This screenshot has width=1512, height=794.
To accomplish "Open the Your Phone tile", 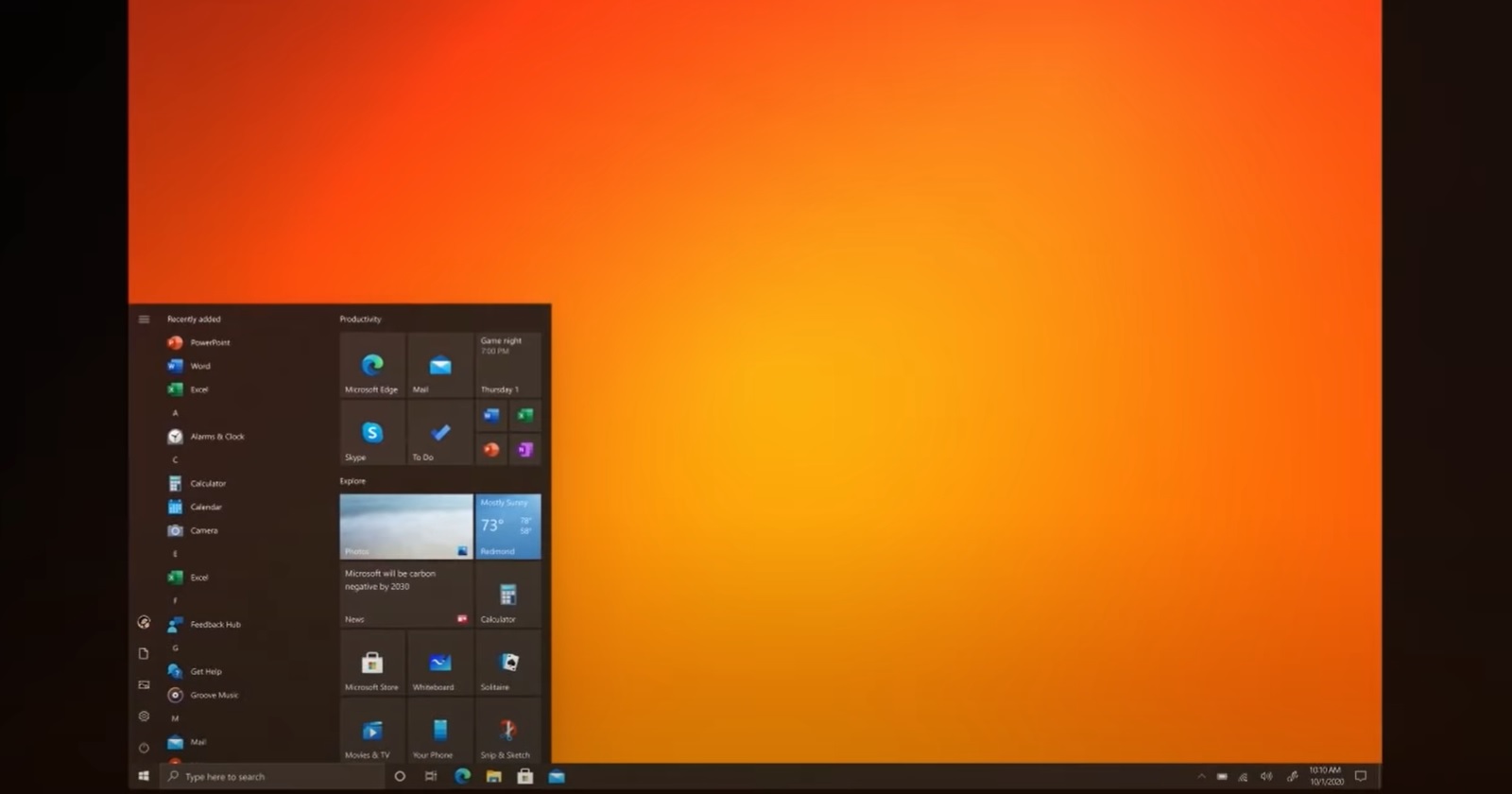I will click(x=440, y=730).
